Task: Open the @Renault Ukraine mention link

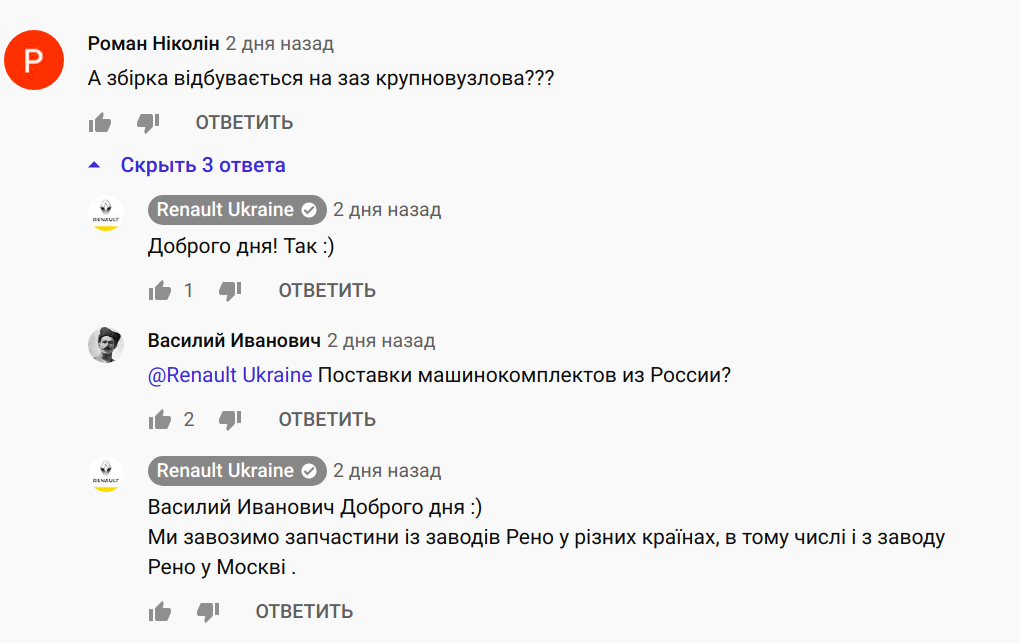Action: (x=230, y=375)
